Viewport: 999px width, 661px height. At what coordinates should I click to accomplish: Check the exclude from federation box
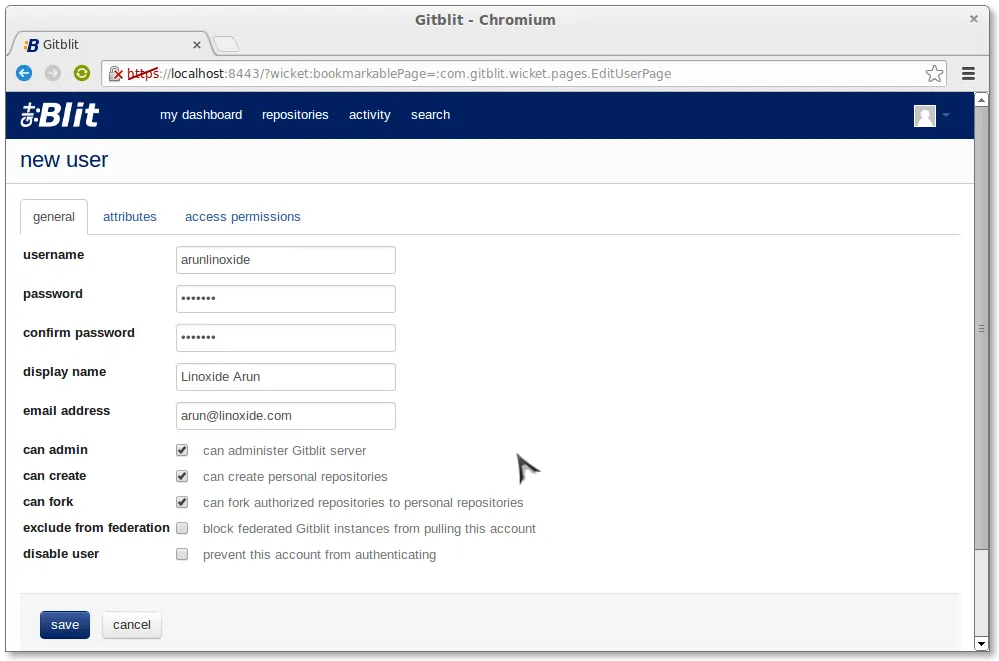[182, 528]
